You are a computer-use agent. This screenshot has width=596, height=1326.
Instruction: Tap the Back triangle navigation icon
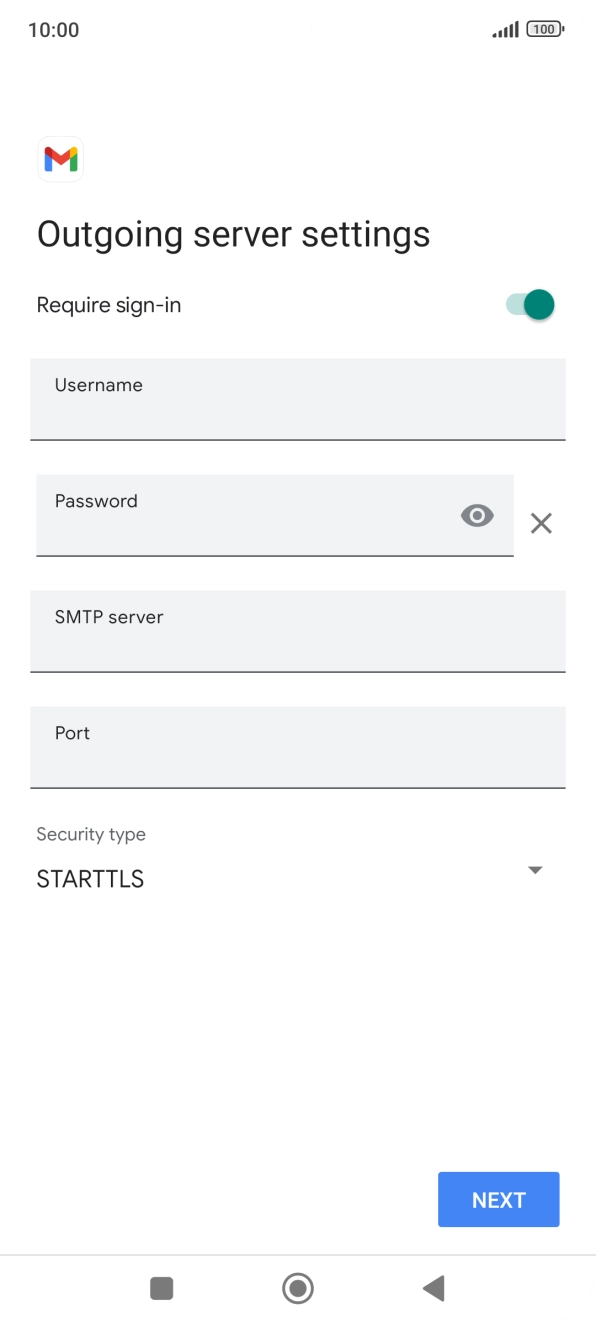tap(433, 1288)
